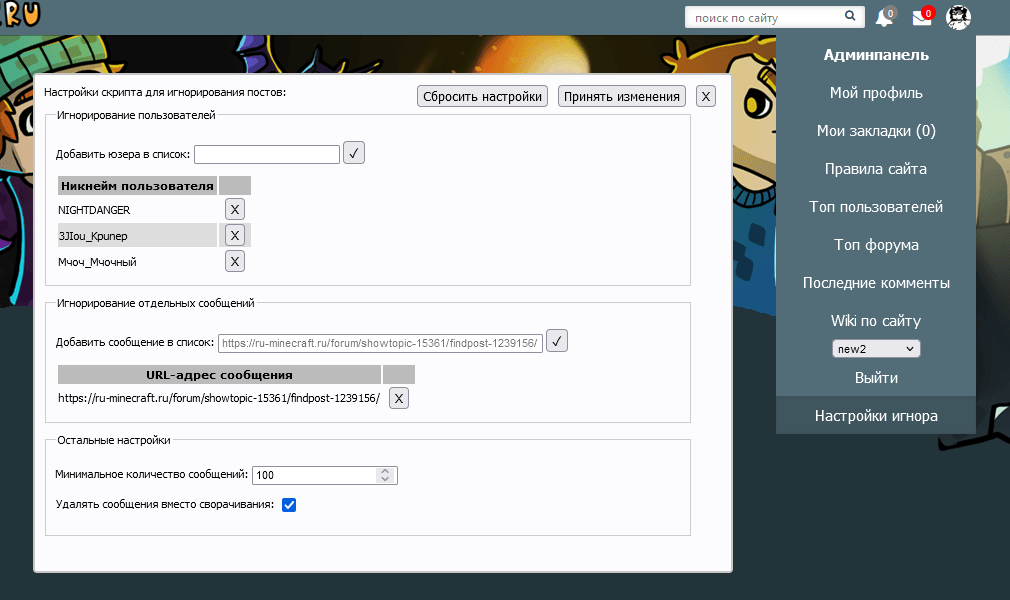Expand the new2 theme dropdown
The image size is (1010, 600).
876,348
